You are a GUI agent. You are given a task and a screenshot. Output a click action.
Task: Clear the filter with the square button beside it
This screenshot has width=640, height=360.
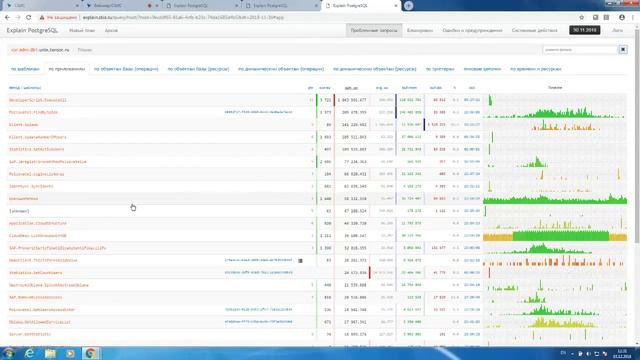coord(623,49)
